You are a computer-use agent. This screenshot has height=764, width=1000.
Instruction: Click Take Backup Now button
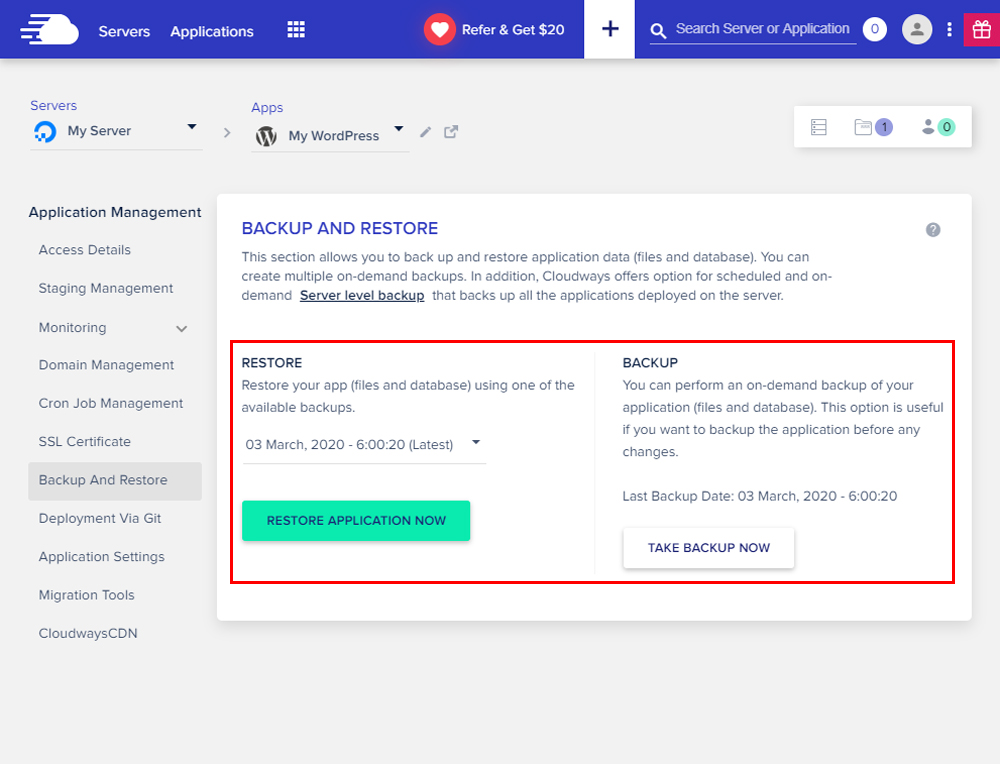click(709, 547)
